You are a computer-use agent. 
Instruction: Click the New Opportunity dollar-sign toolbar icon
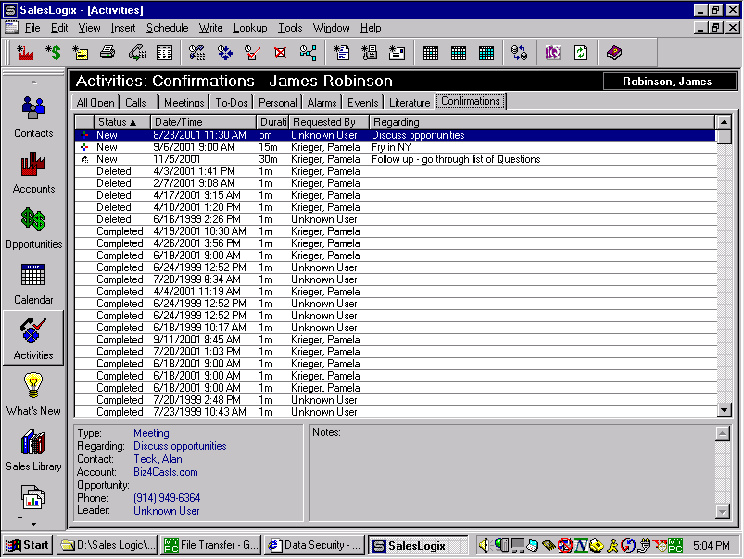point(53,53)
